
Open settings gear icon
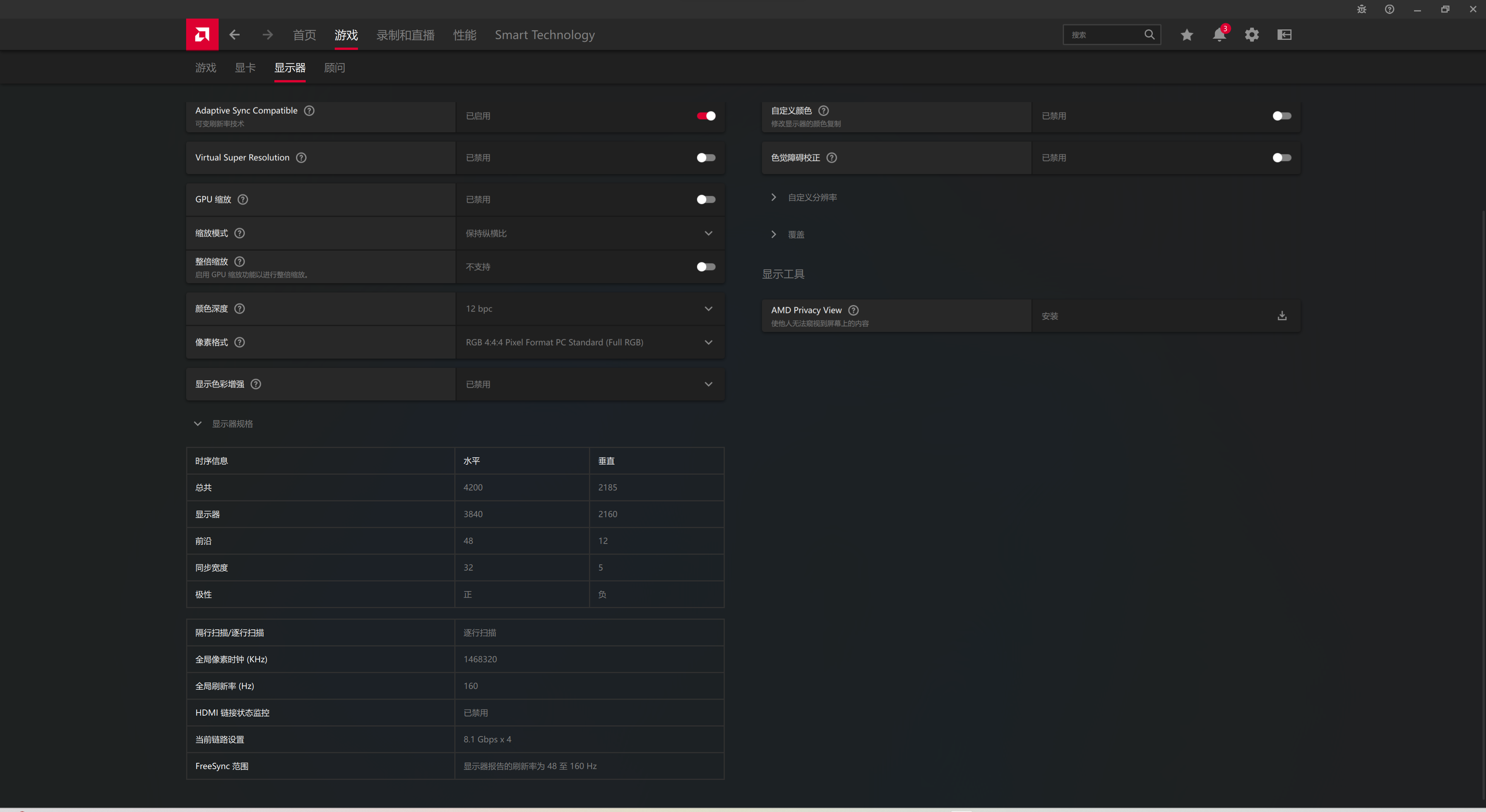(1251, 34)
